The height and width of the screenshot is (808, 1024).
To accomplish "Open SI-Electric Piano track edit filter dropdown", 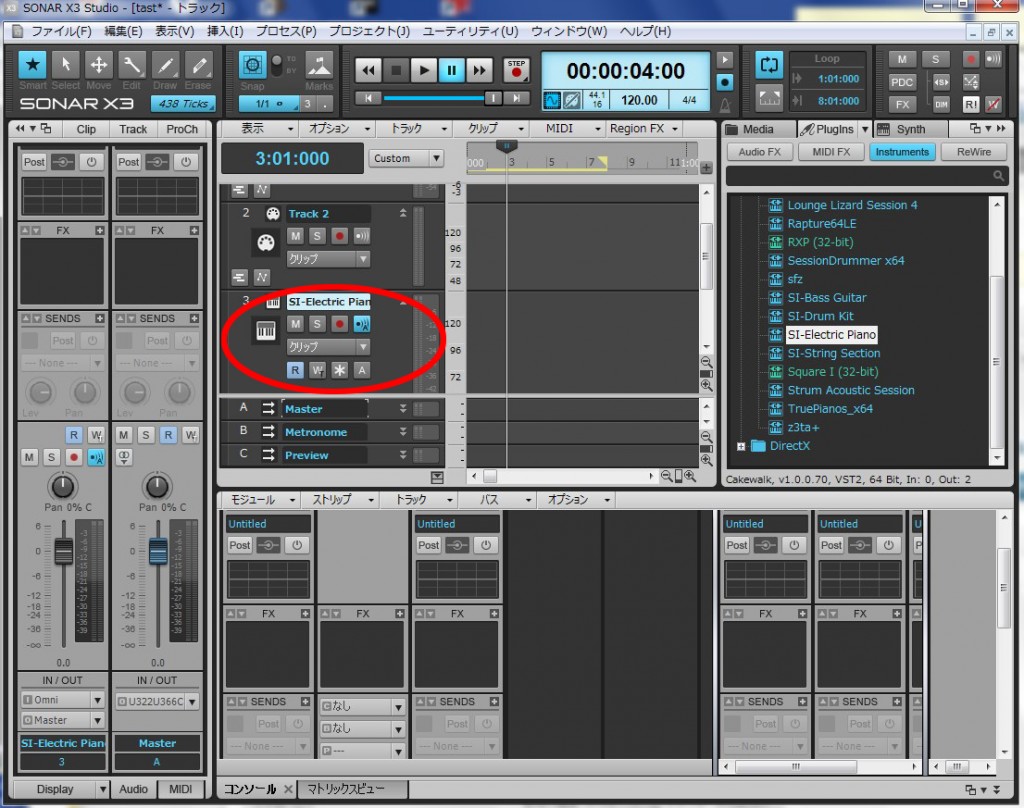I will (328, 347).
